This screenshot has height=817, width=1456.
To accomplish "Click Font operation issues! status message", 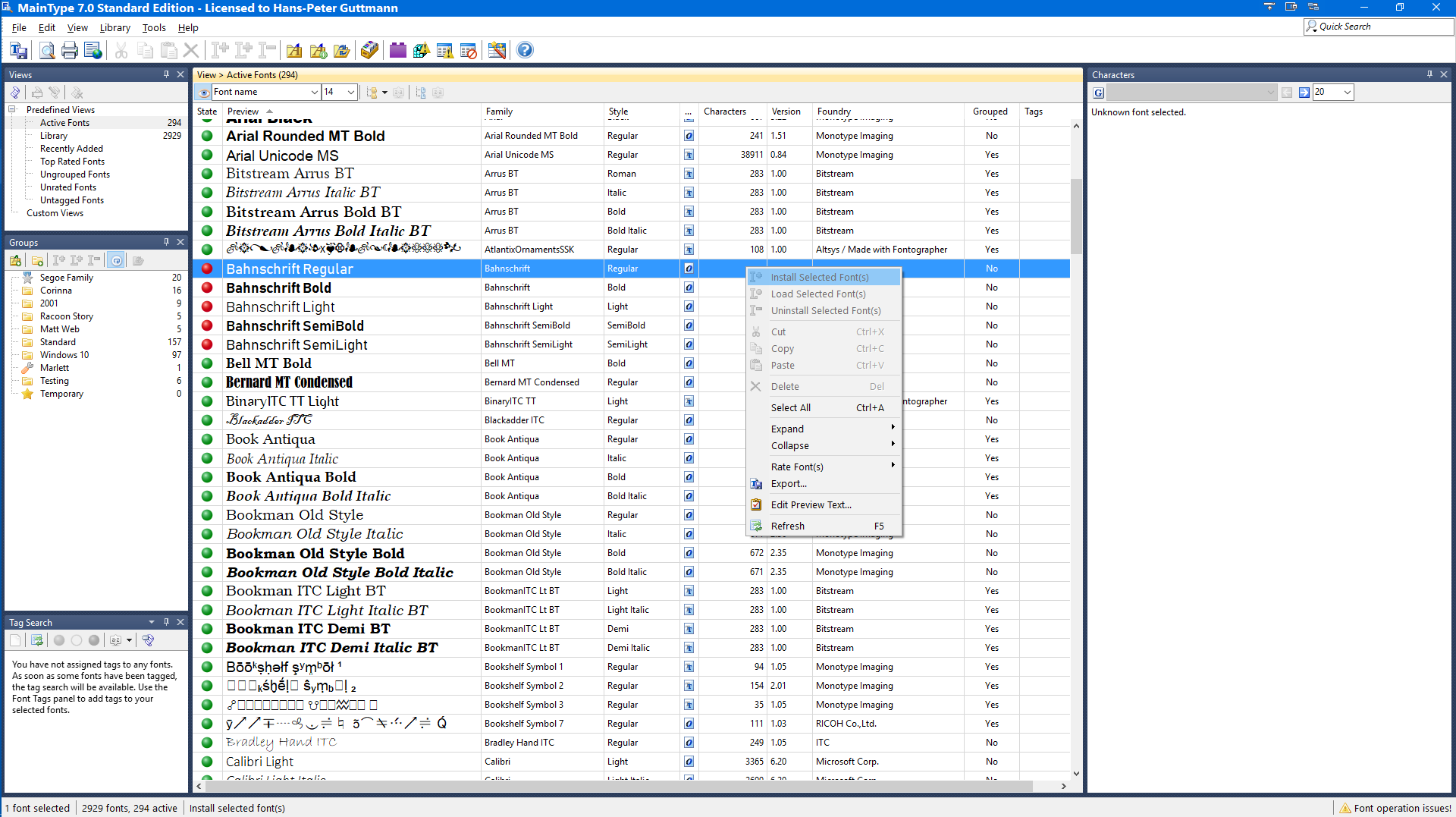I will (x=1402, y=808).
